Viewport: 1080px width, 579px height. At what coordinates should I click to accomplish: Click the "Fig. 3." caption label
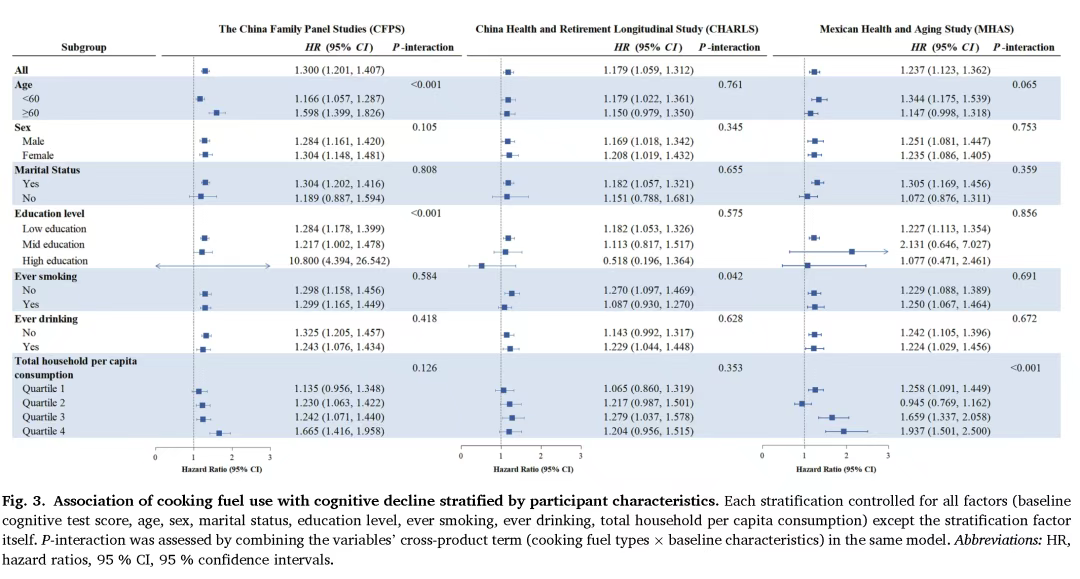(28, 500)
